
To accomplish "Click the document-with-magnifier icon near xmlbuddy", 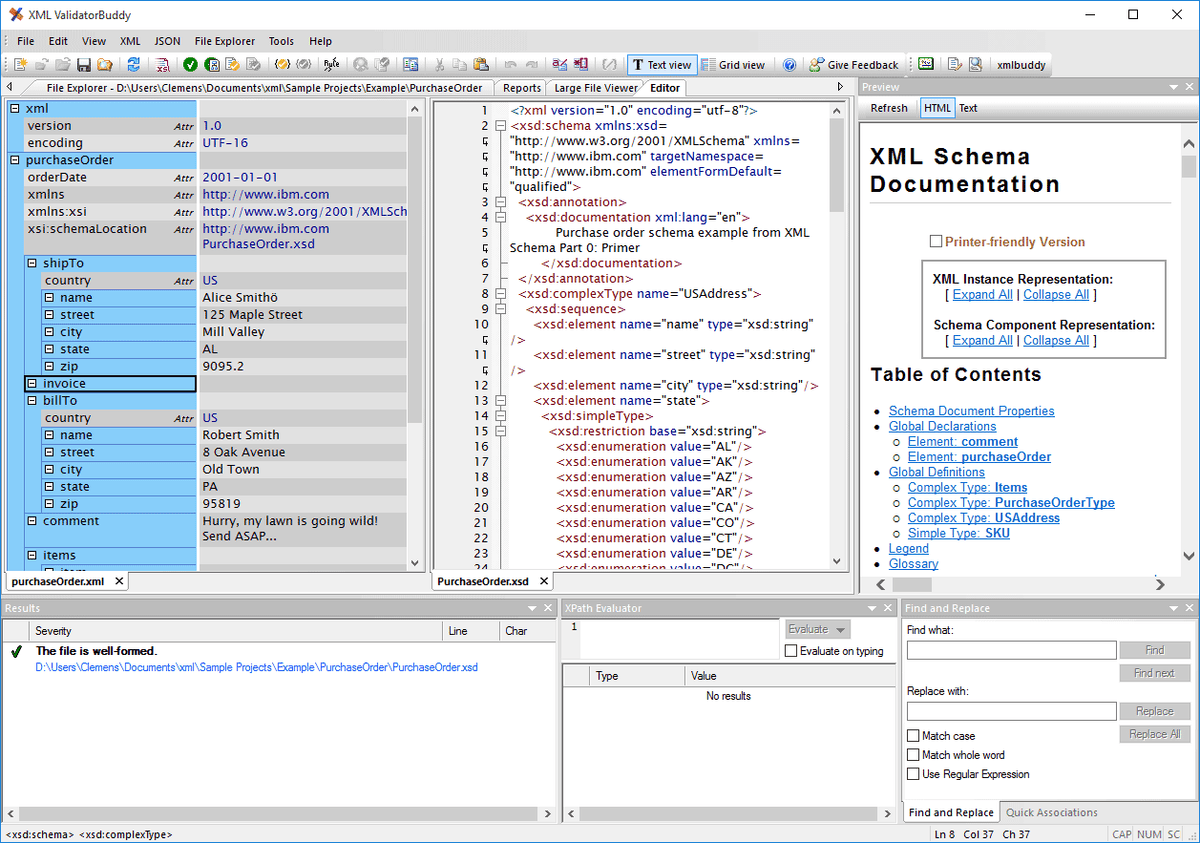I will (x=975, y=65).
